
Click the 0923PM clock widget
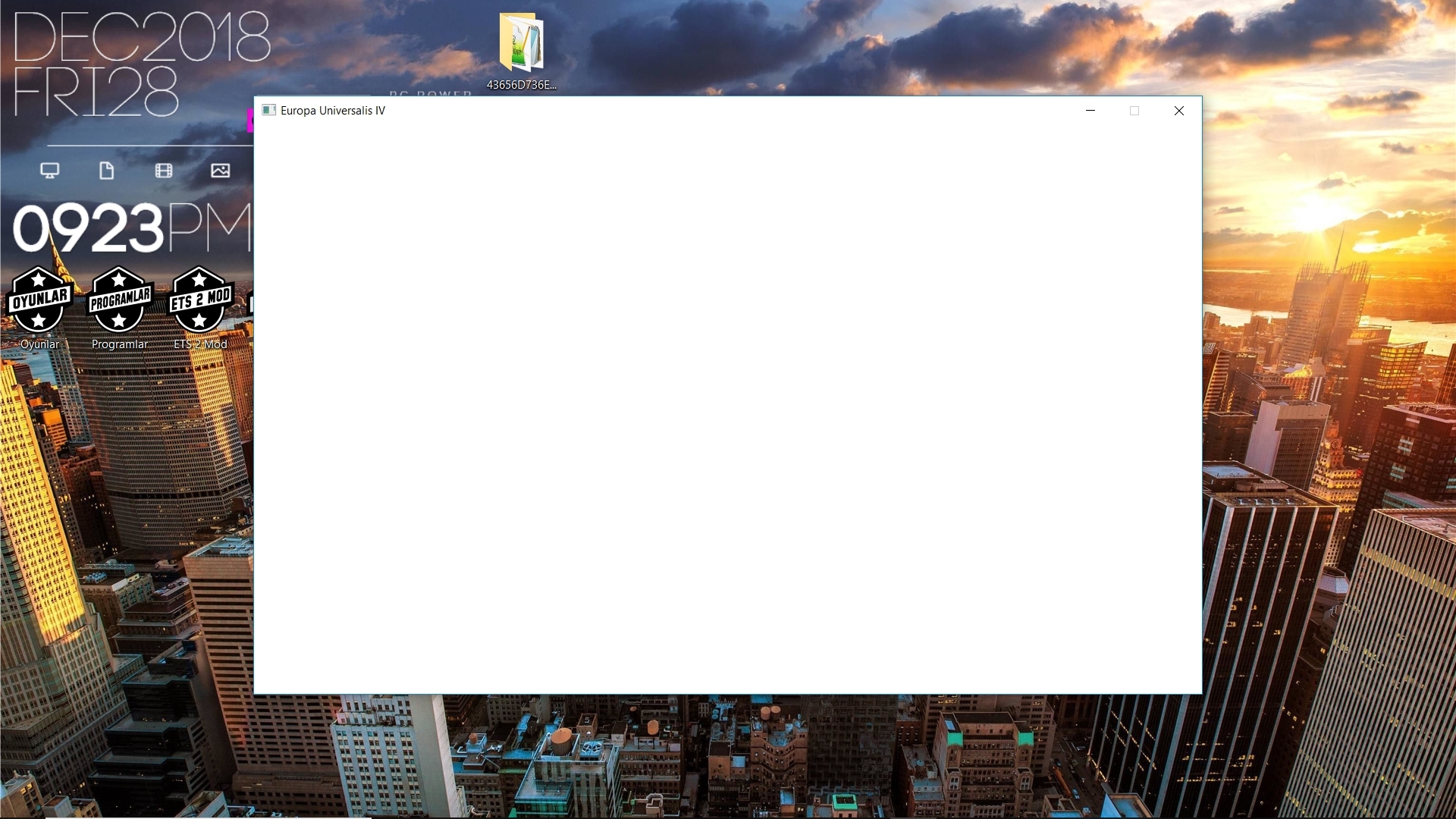coord(130,227)
